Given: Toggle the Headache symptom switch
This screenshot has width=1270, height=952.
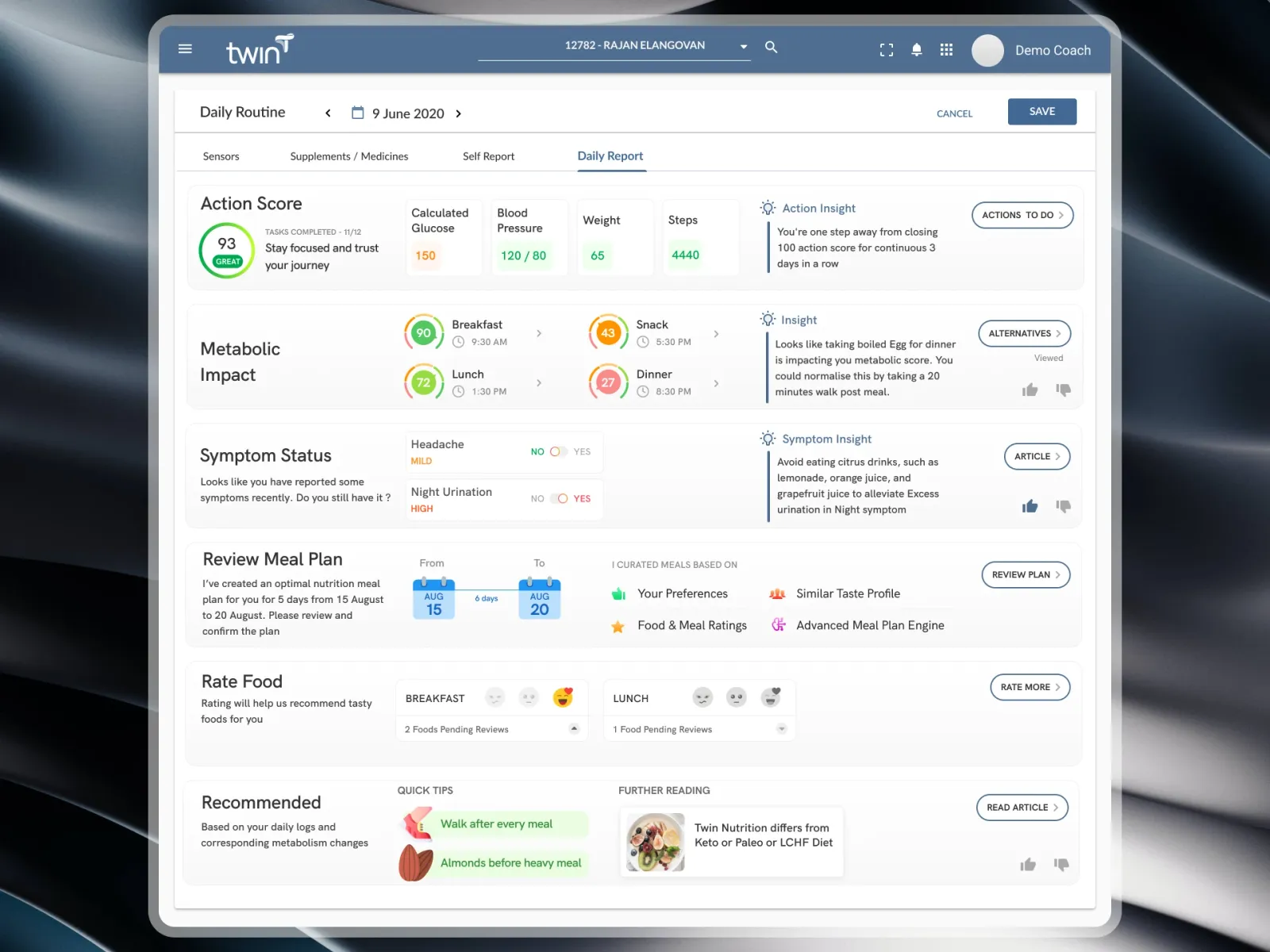Looking at the screenshot, I should tap(559, 451).
